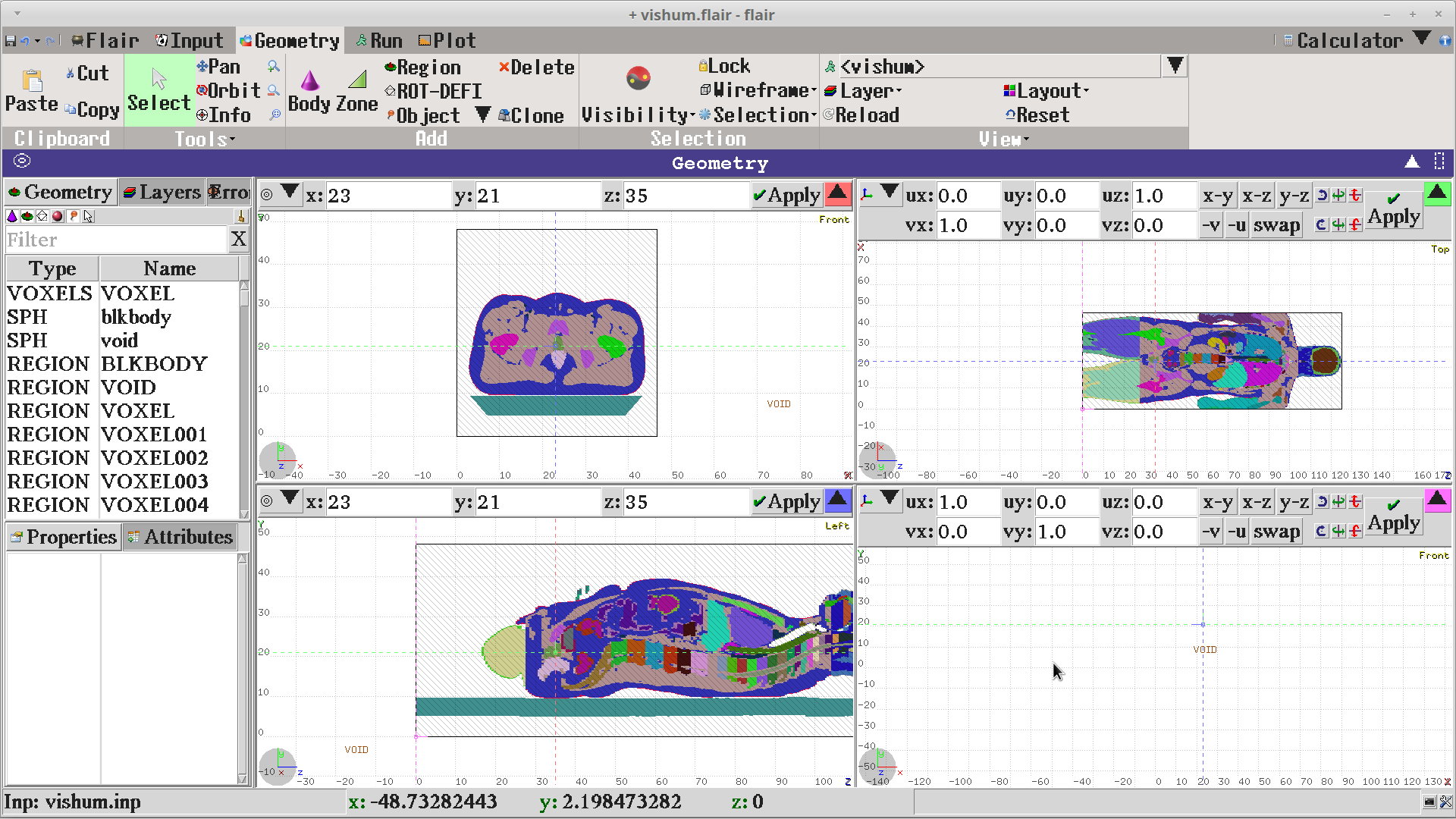This screenshot has height=819, width=1456.
Task: Add a new Region
Action: [x=423, y=67]
